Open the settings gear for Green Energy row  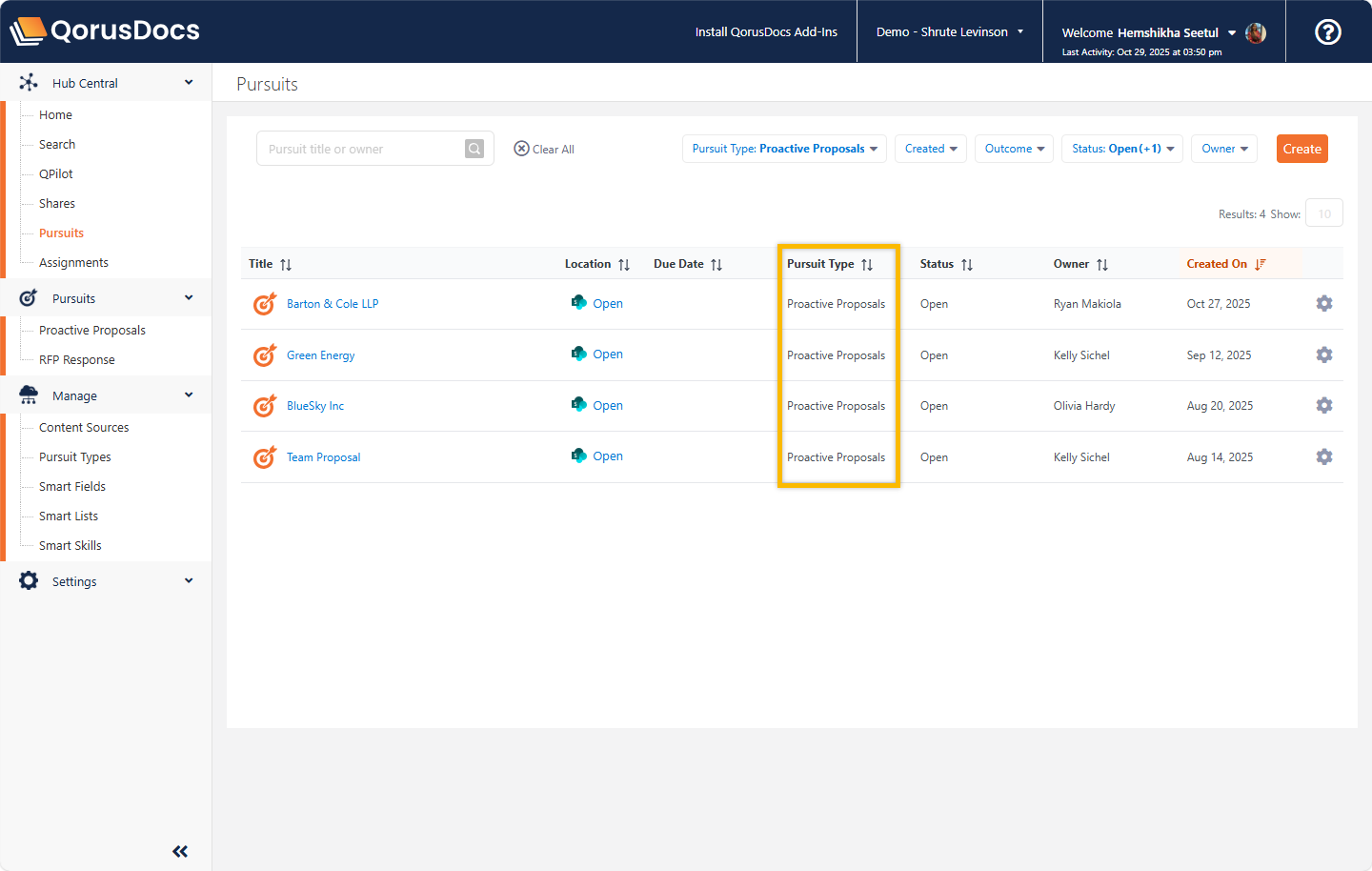click(1324, 354)
